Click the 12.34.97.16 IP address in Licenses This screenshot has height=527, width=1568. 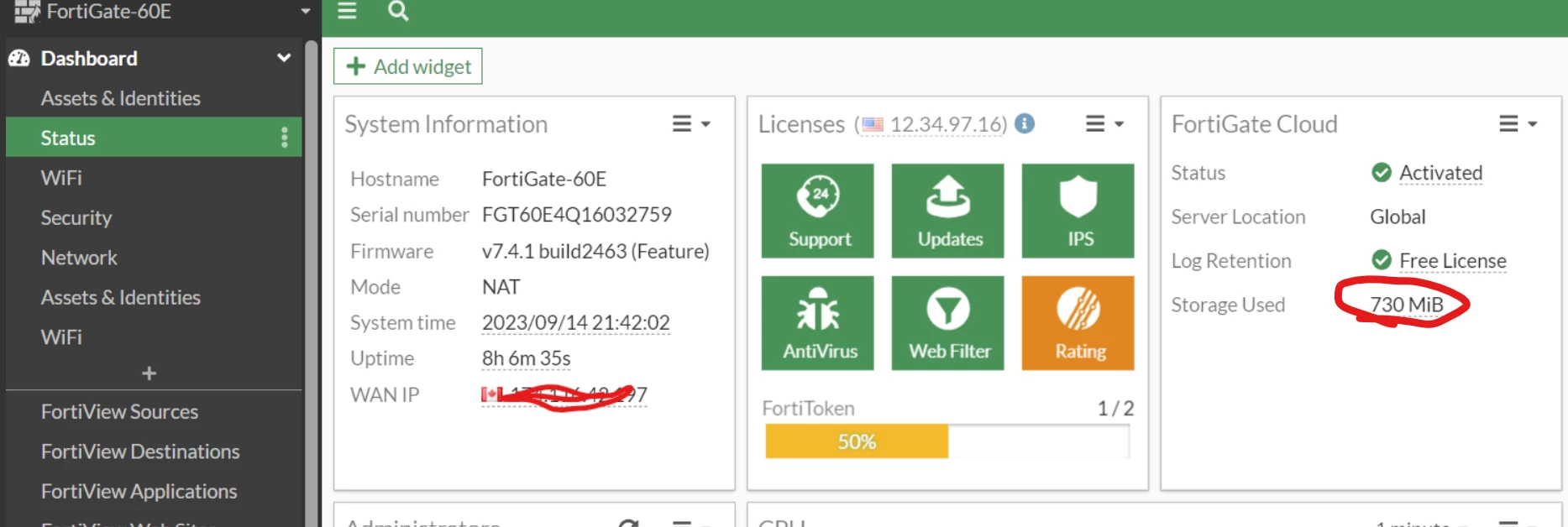(948, 124)
